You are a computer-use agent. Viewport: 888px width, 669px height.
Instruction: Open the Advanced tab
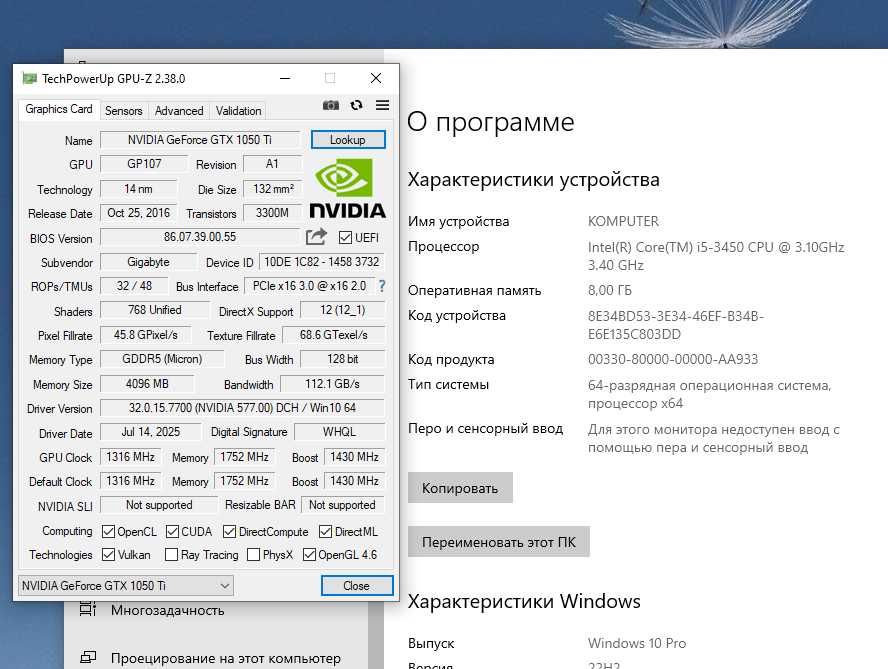tap(179, 110)
